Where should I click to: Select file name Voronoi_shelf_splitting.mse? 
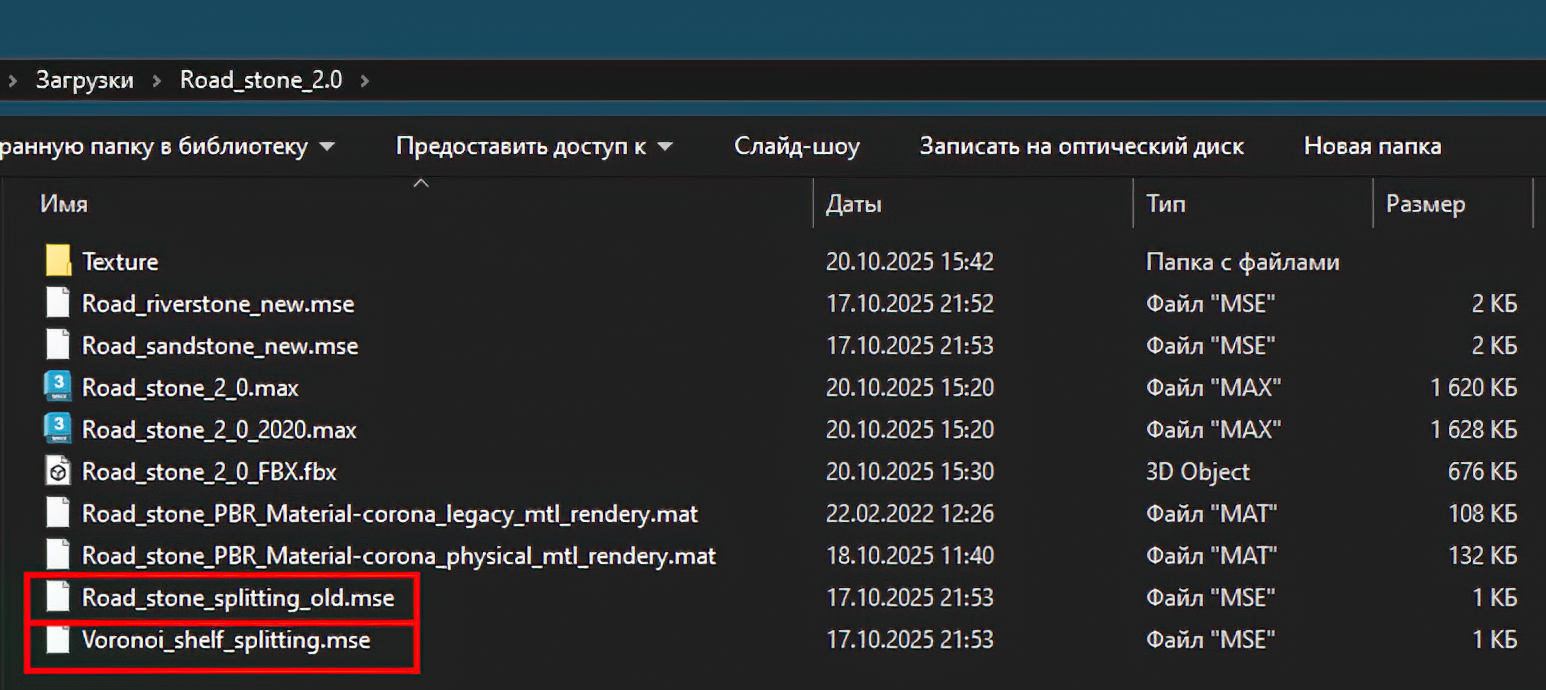point(226,640)
